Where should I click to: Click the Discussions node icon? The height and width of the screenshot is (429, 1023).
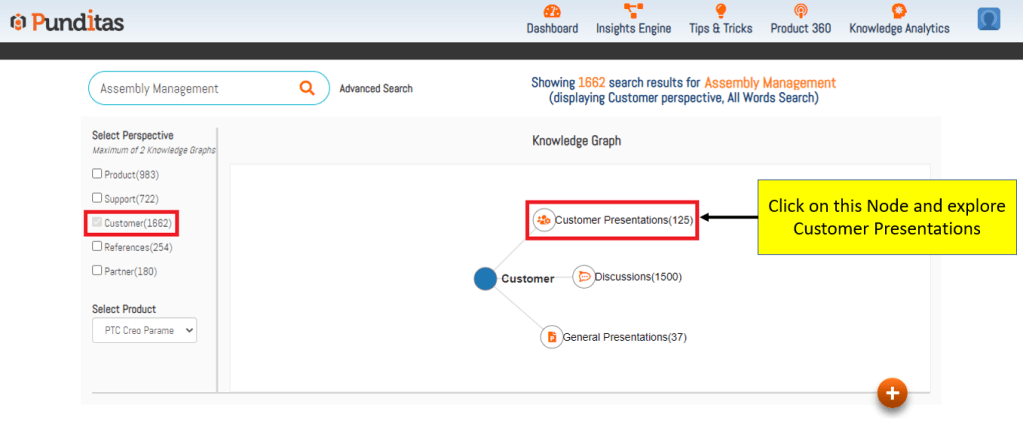point(584,277)
